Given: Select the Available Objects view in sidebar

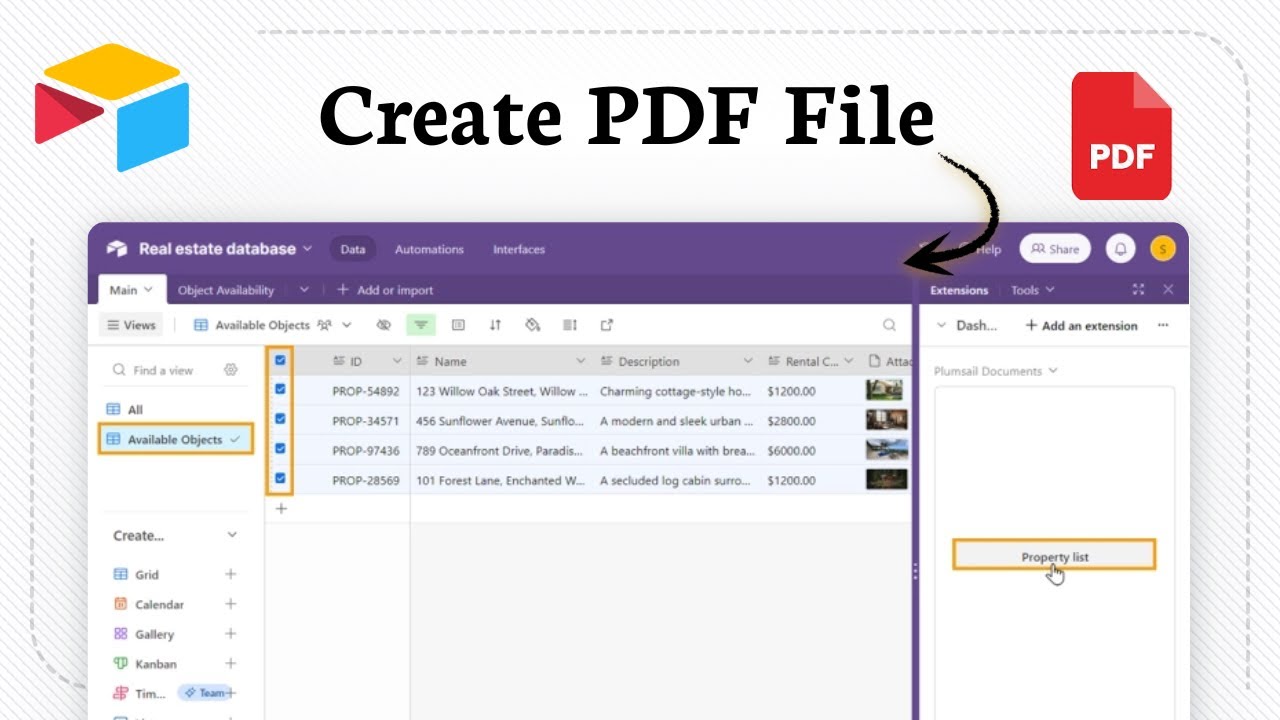Looking at the screenshot, I should pos(176,439).
